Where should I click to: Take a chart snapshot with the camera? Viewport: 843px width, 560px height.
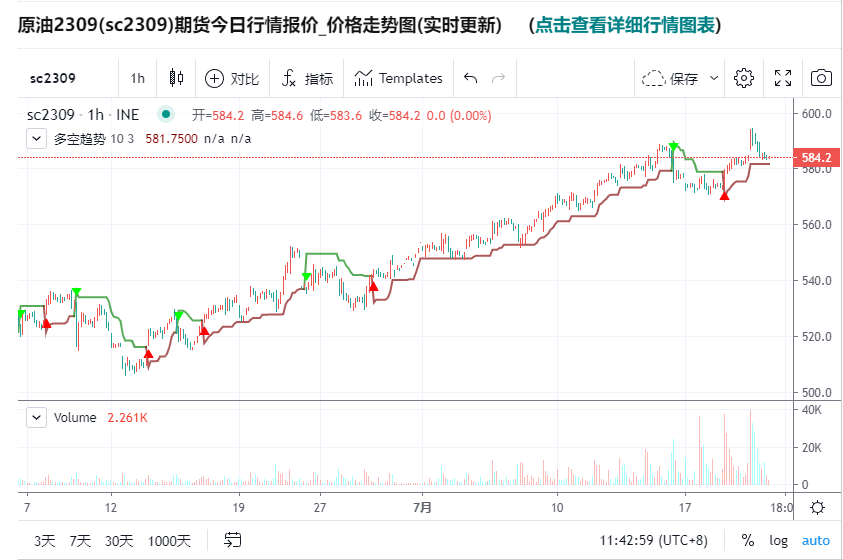[x=821, y=78]
